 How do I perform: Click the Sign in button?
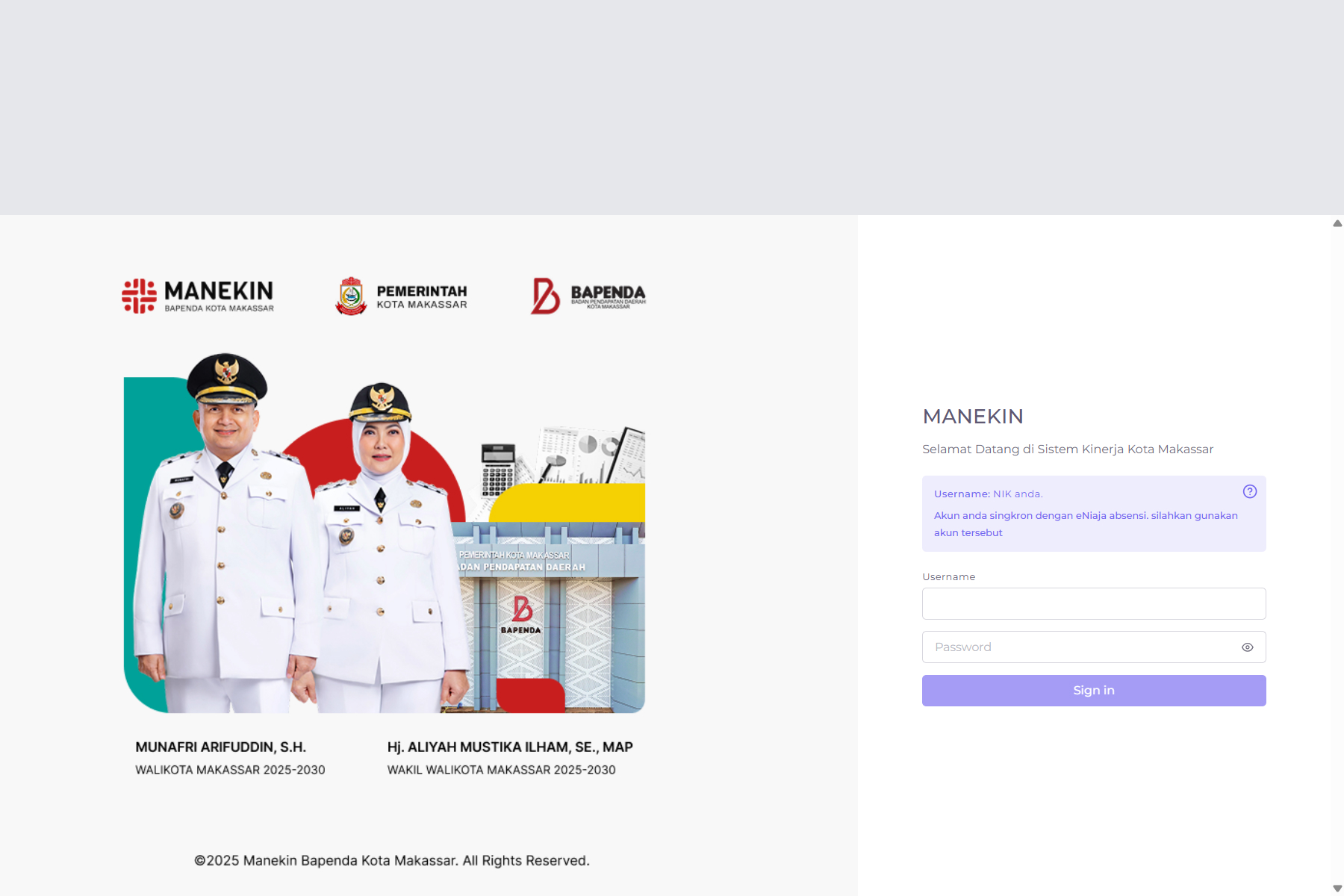click(x=1094, y=691)
